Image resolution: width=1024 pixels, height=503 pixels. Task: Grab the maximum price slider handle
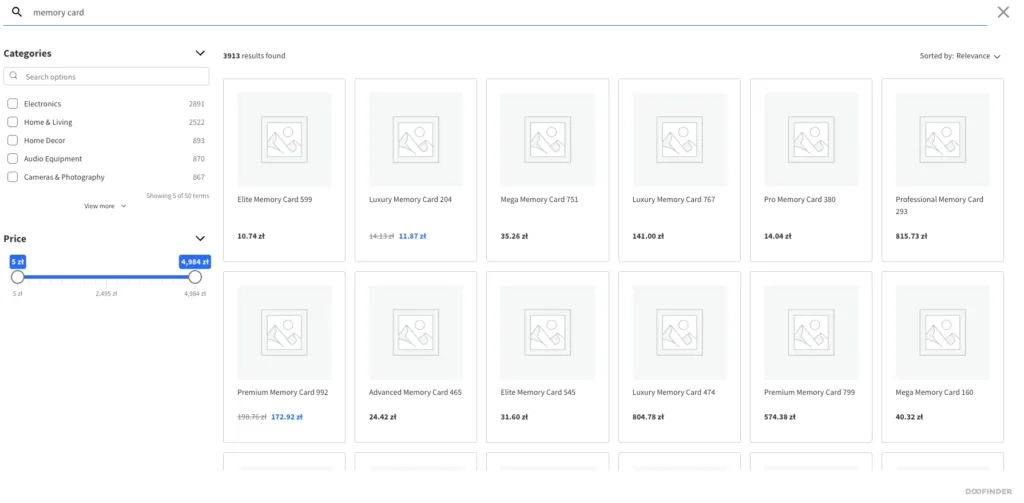point(195,277)
